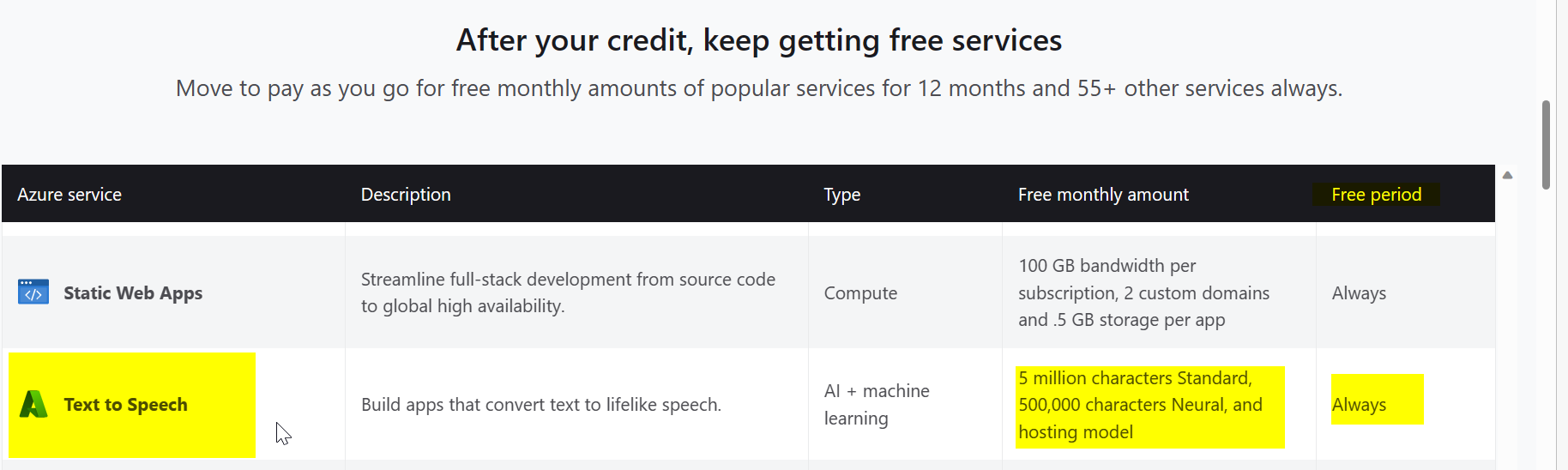Click the Compute type cell
Viewport: 1568px width, 470px height.
(x=860, y=293)
